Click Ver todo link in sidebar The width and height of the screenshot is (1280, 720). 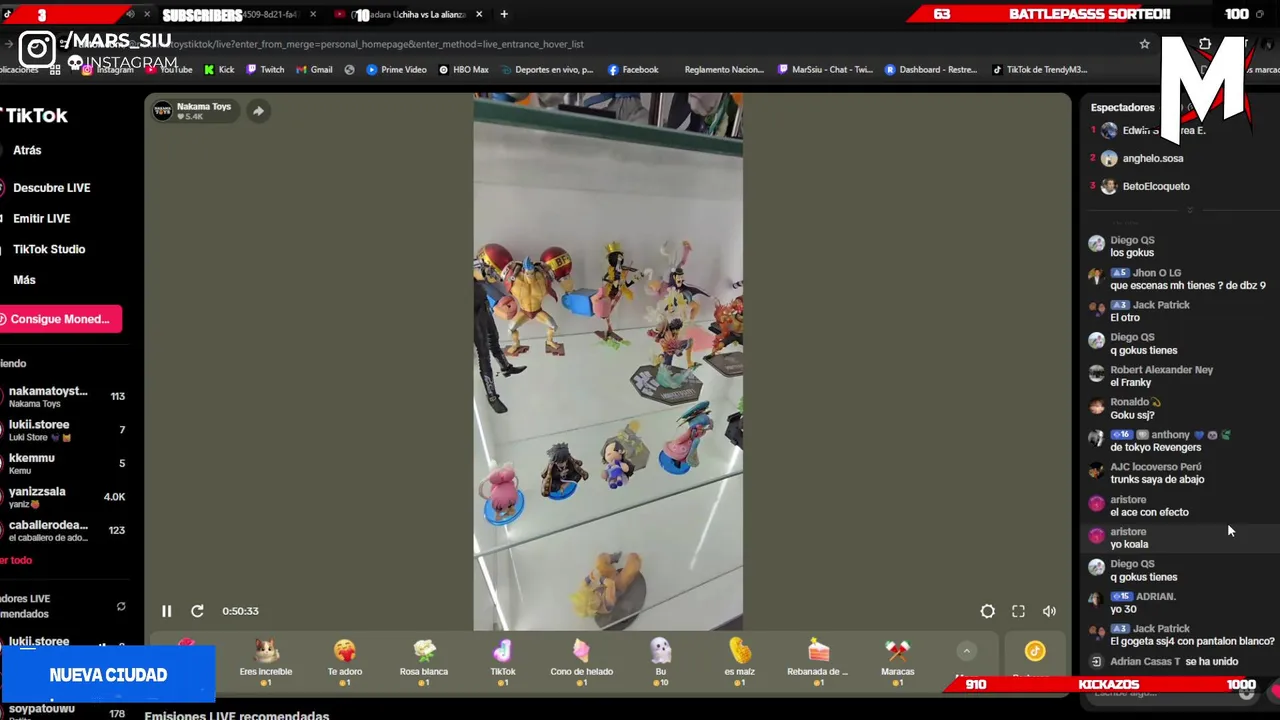17,561
